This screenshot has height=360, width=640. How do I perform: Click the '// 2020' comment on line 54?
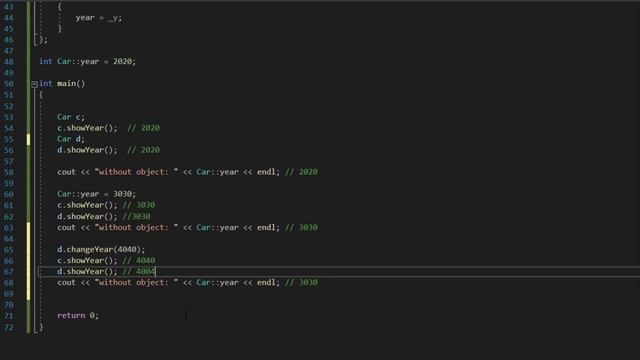(x=143, y=128)
